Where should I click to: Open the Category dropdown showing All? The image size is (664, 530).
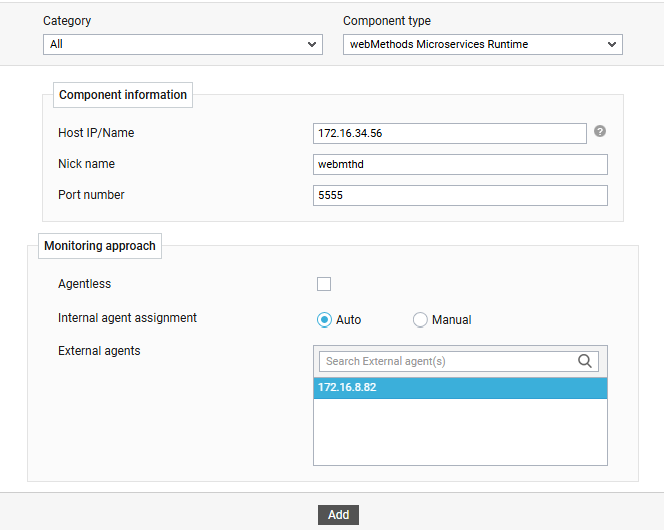pos(182,44)
